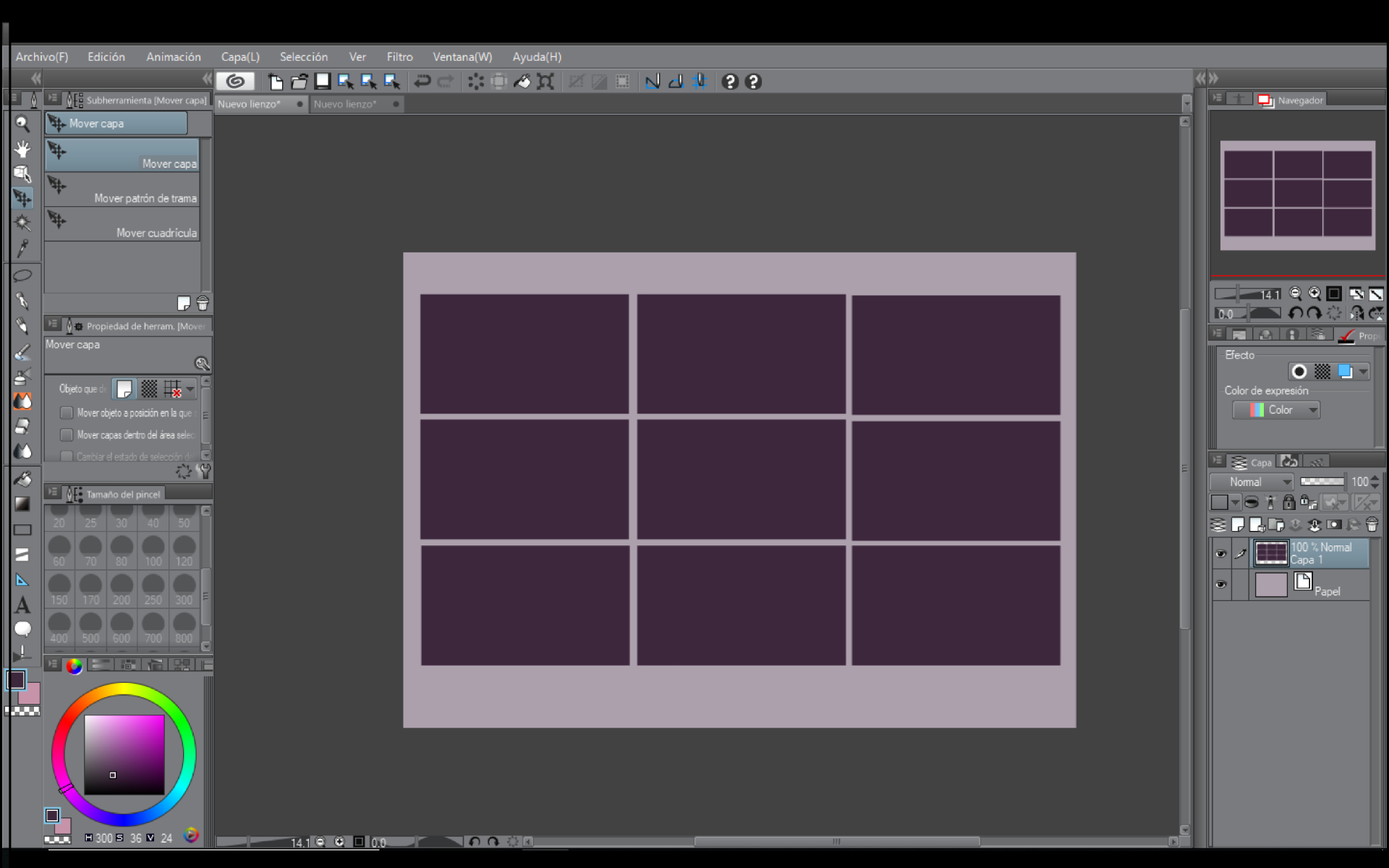Delete sub tool with trash icon

pyautogui.click(x=203, y=303)
